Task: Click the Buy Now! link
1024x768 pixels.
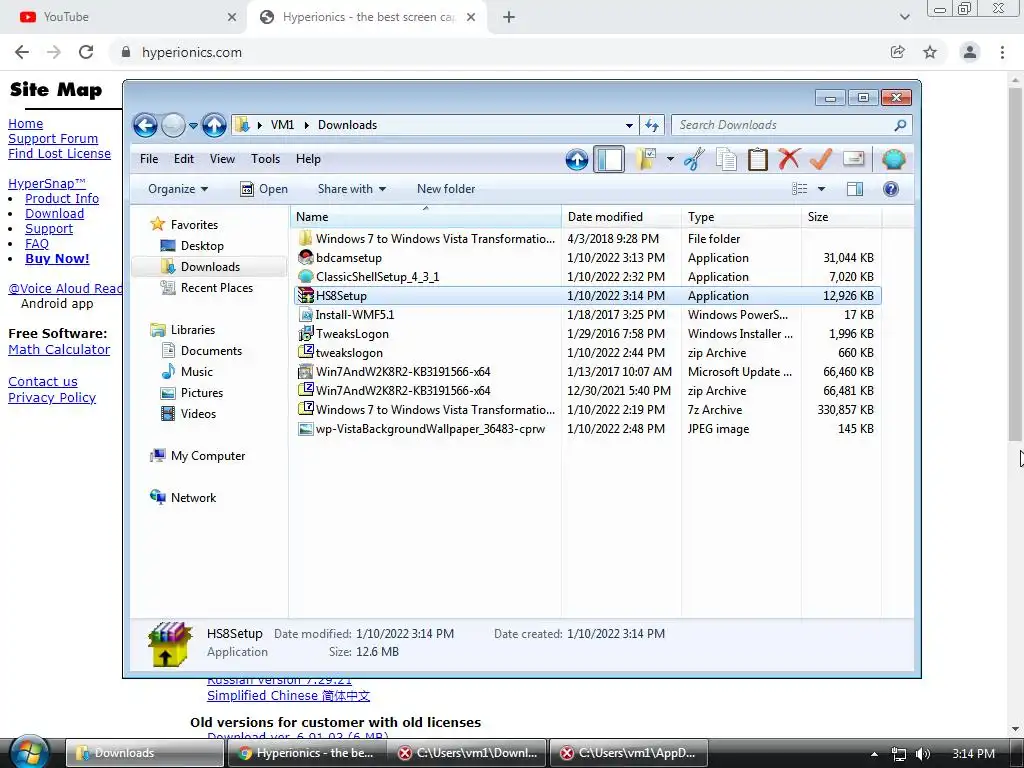Action: (57, 259)
